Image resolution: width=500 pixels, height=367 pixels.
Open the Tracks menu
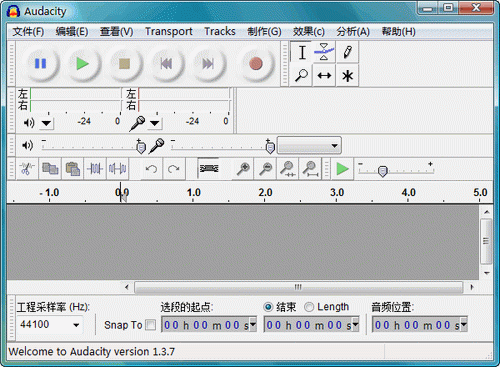220,32
